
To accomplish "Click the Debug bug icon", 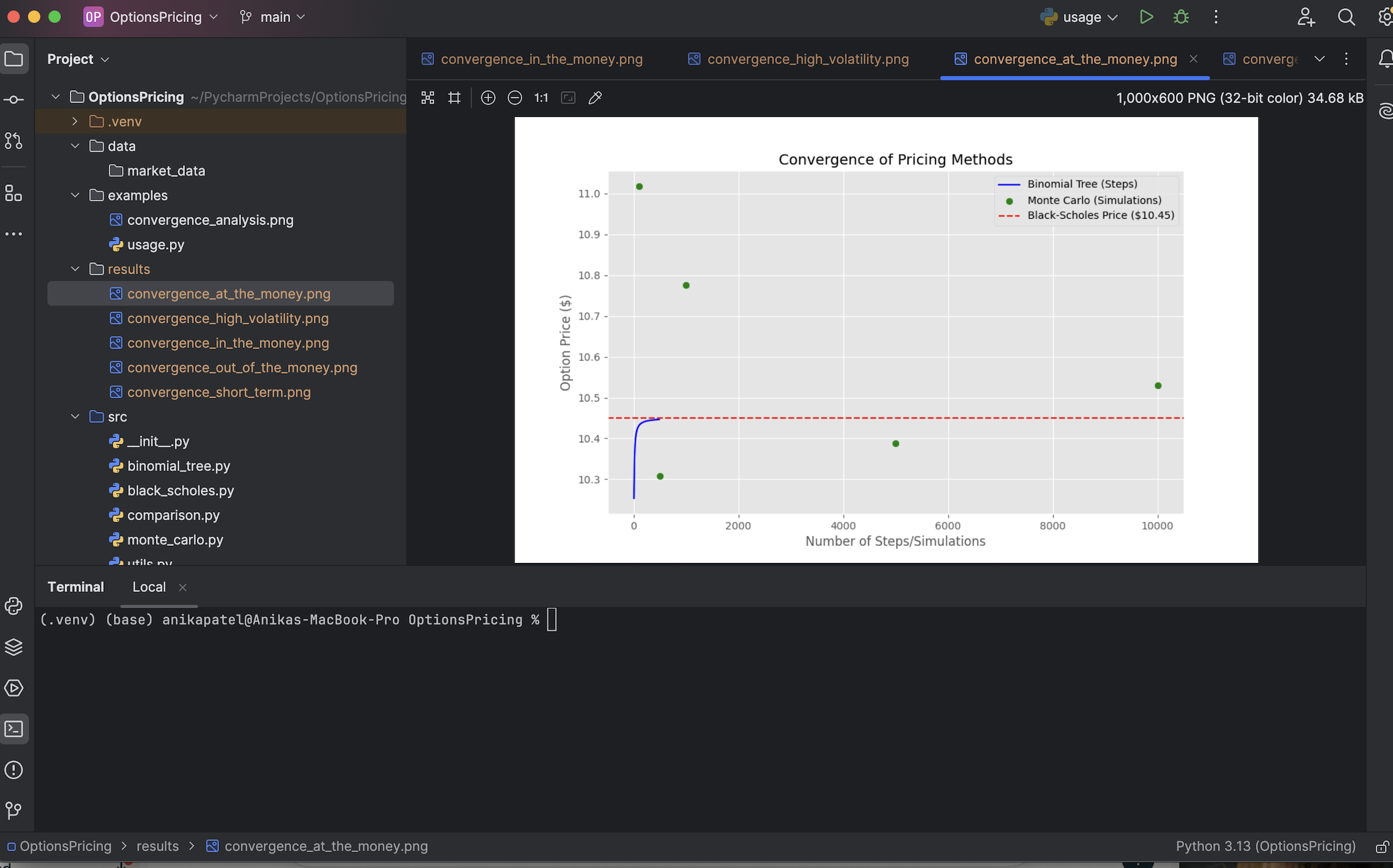I will 1181,17.
